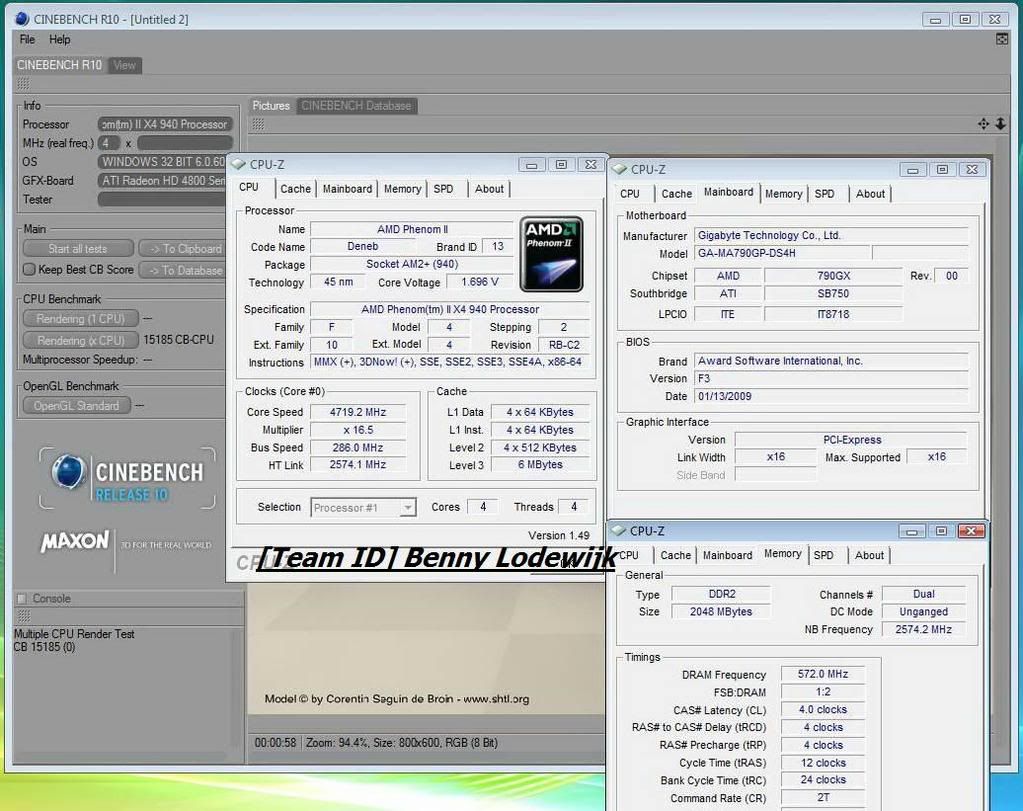The image size is (1023, 811).
Task: Open the File menu in CINEBENCH
Action: coord(27,40)
